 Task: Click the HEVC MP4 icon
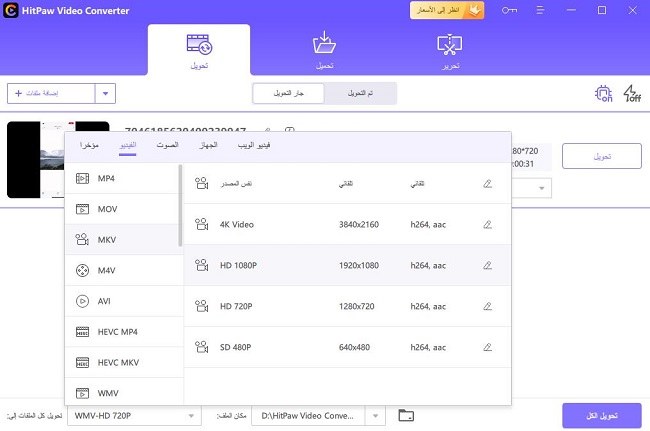(x=82, y=332)
